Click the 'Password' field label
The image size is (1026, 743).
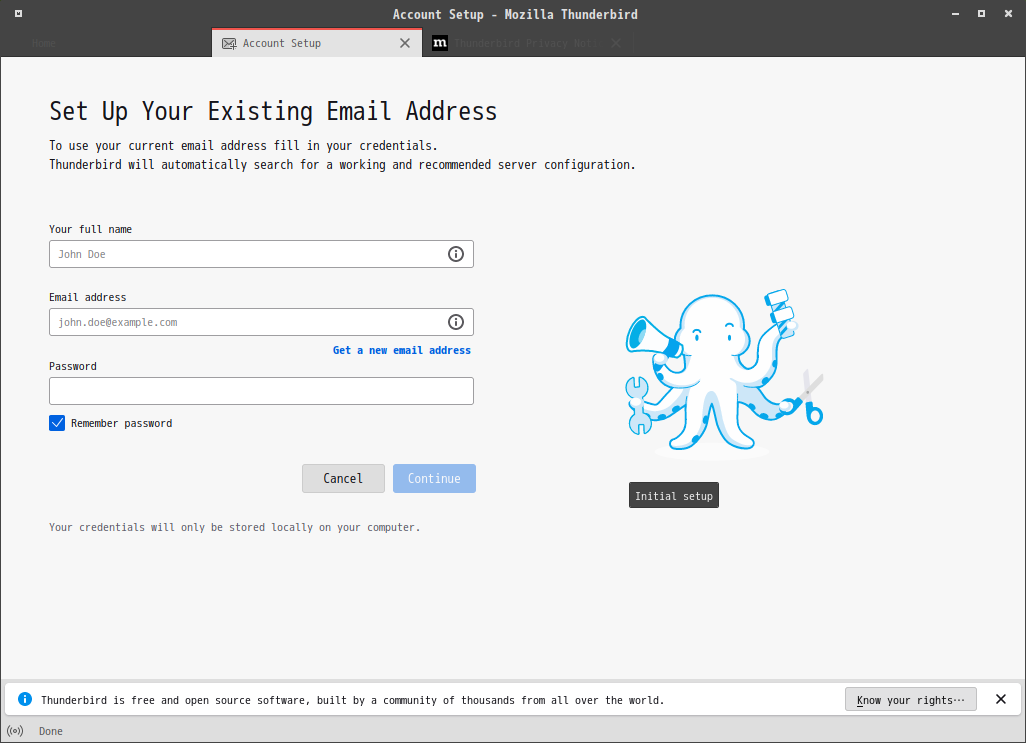[x=73, y=366]
